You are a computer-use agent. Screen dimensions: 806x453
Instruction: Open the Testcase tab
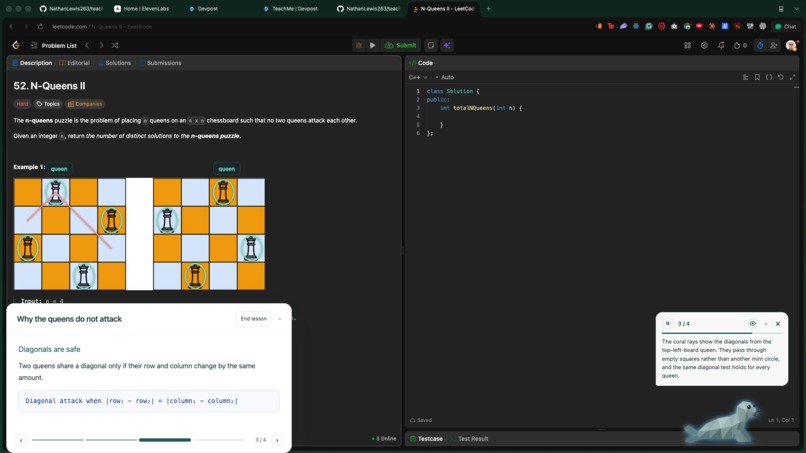tap(426, 439)
